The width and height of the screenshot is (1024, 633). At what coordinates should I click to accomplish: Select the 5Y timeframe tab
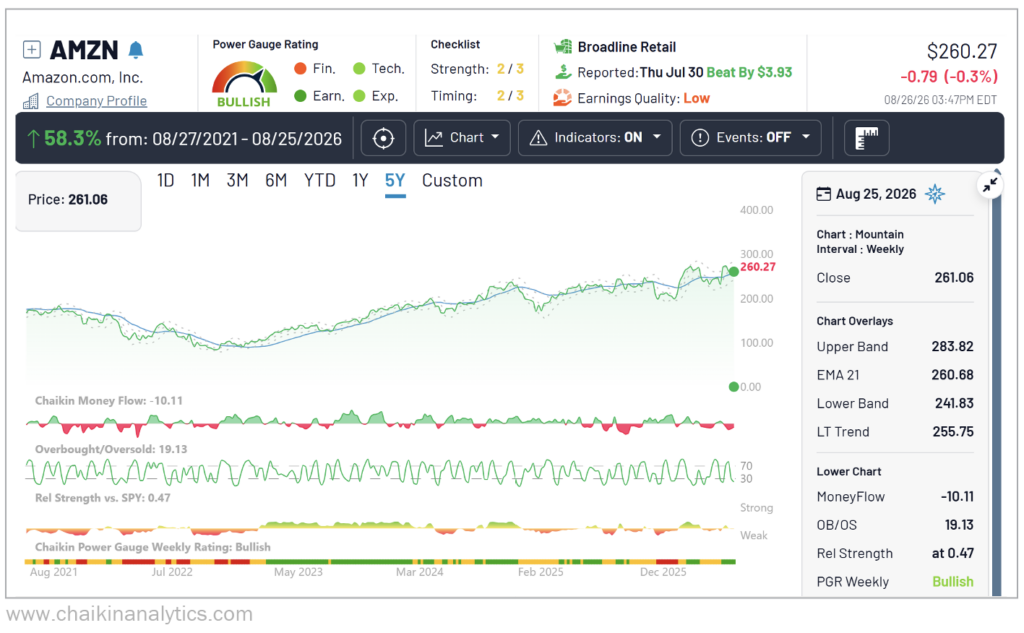395,181
